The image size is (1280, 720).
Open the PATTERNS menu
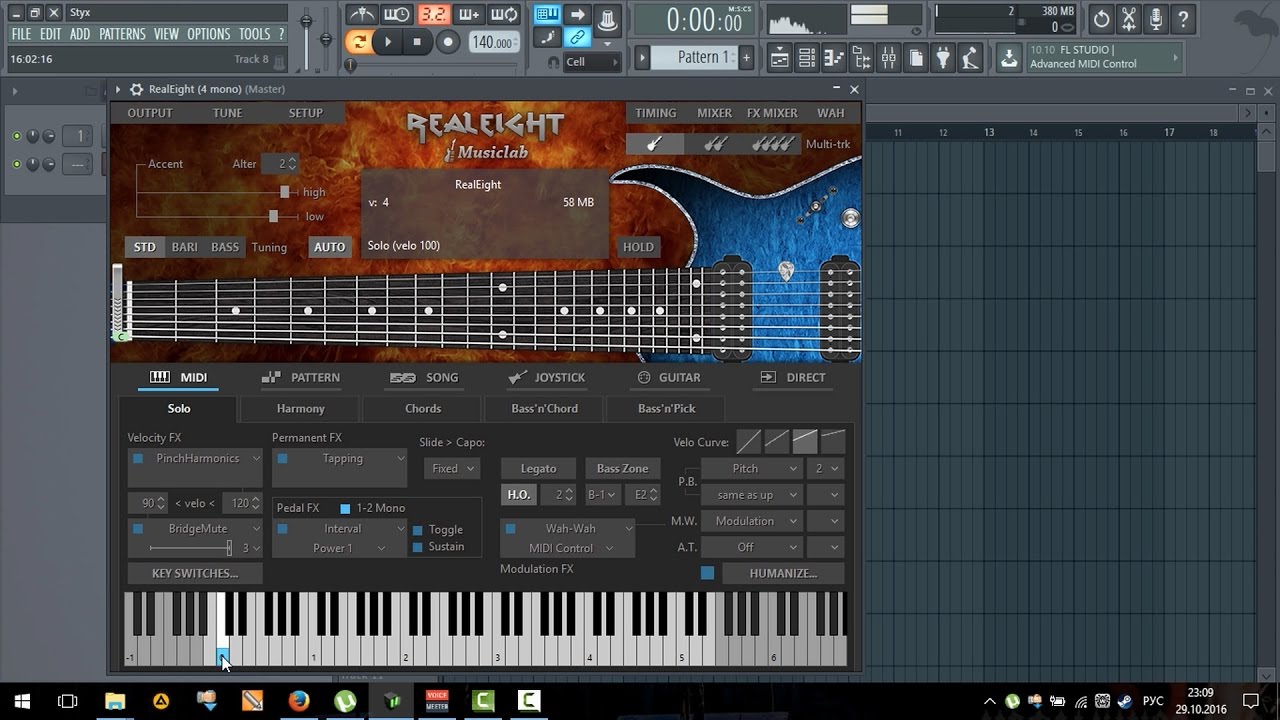122,34
